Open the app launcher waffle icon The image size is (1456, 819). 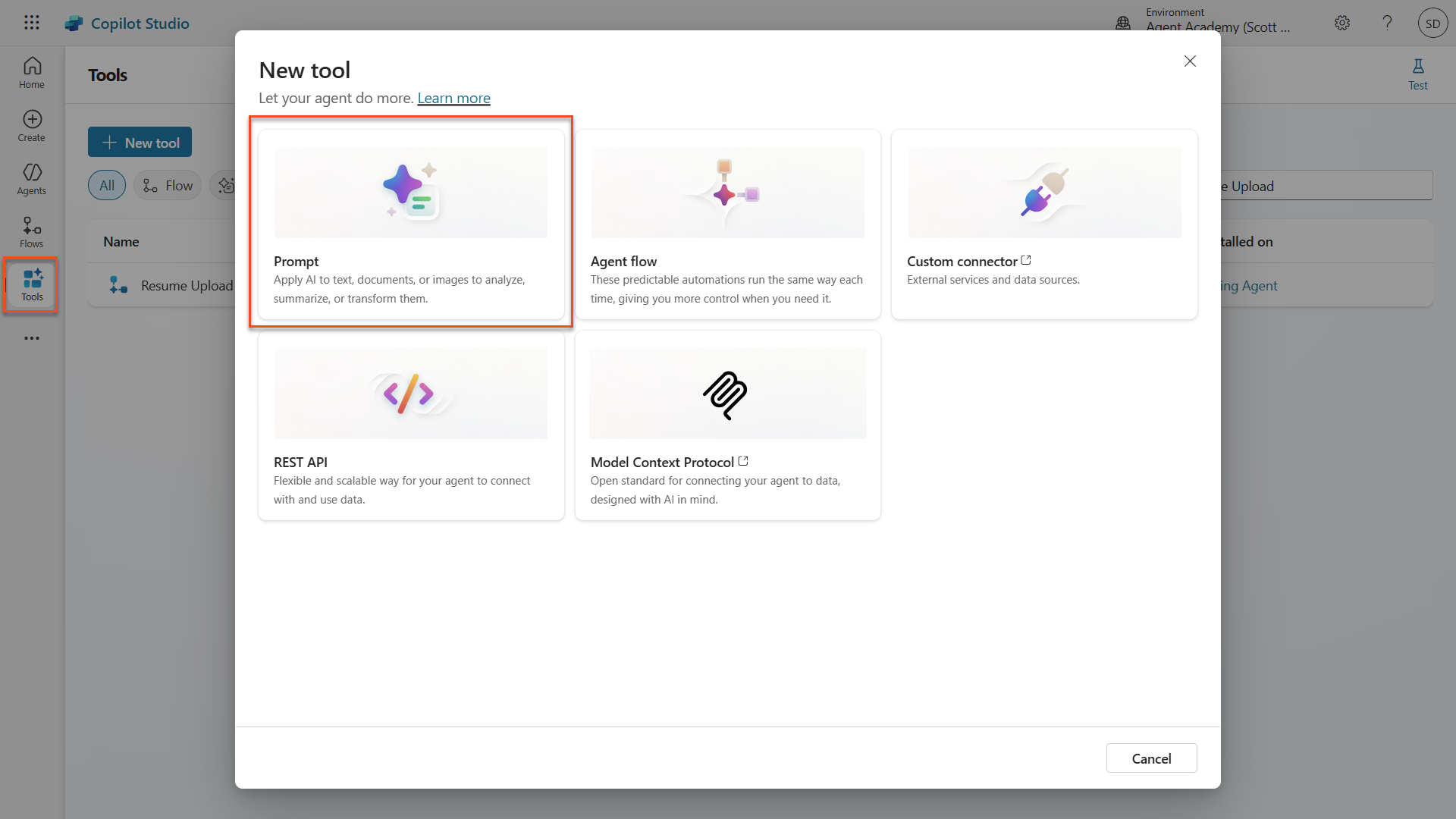pos(31,23)
